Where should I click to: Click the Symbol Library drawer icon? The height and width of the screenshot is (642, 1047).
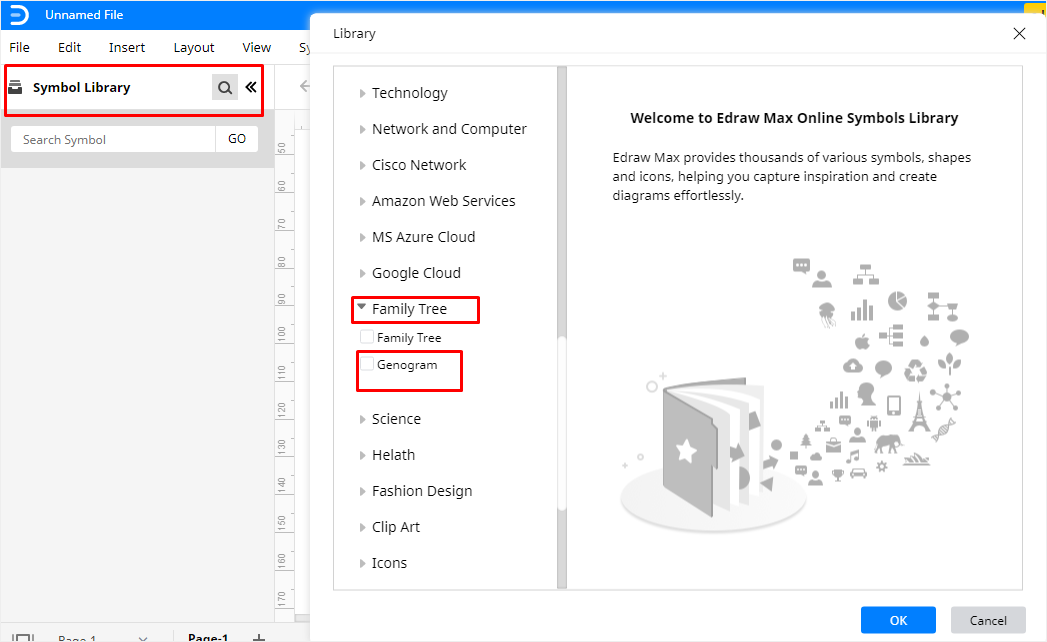tap(15, 88)
